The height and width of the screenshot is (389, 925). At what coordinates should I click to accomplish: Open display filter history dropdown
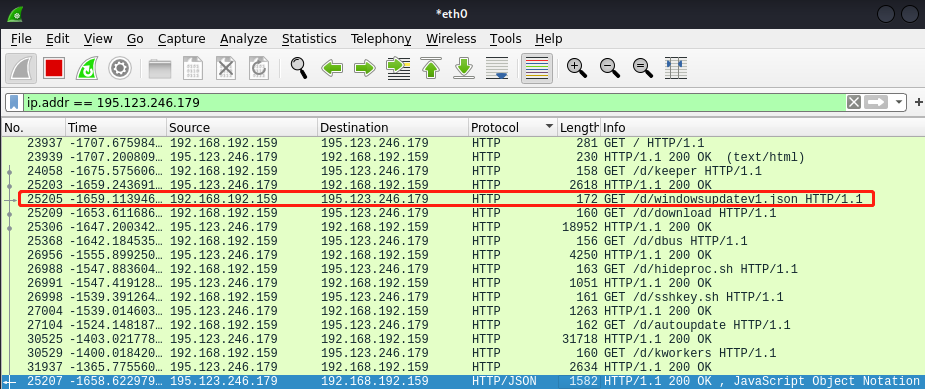[x=899, y=103]
